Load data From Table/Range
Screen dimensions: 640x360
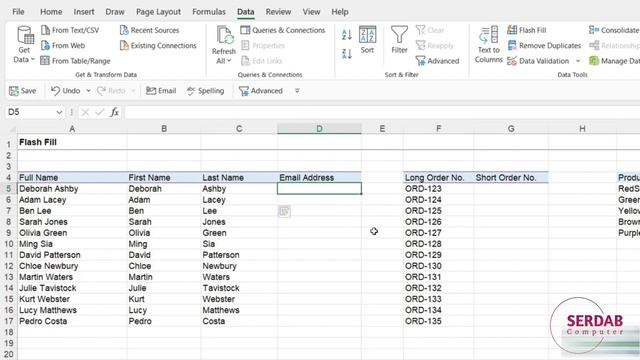(76, 61)
